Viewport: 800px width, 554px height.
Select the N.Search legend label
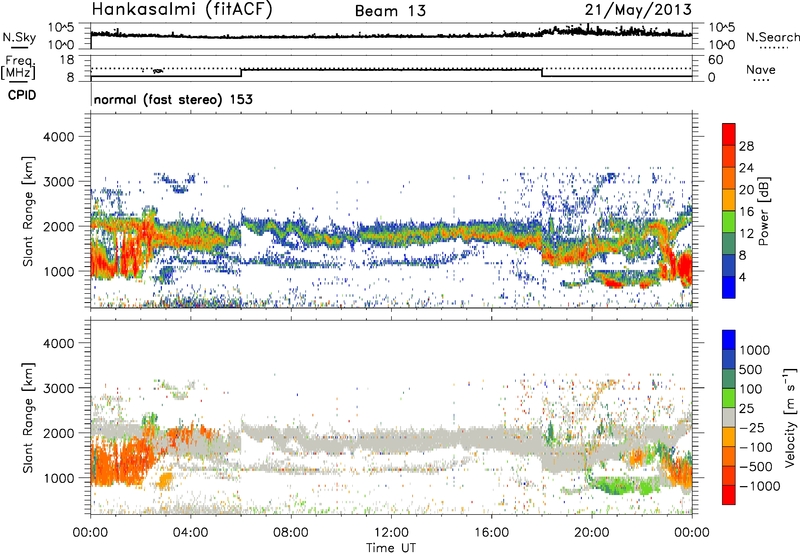(772, 37)
